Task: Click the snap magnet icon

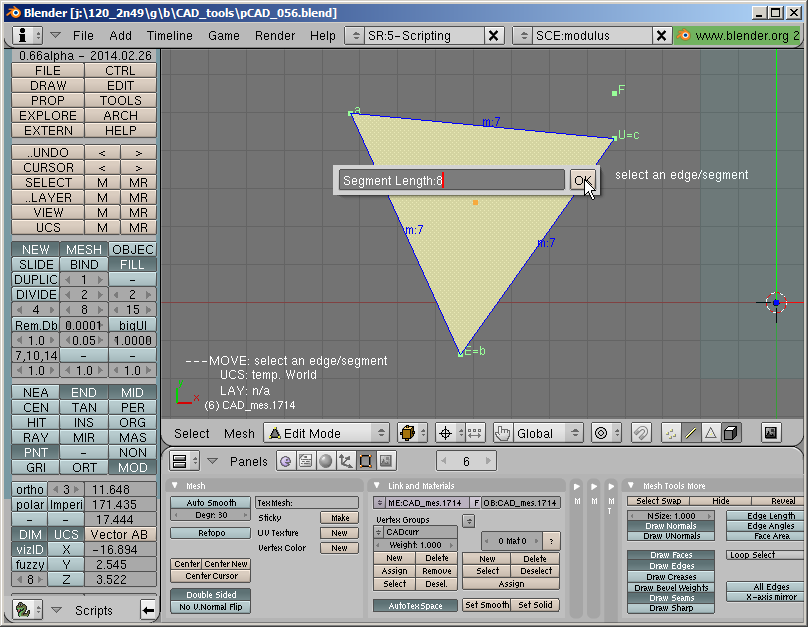Action: (x=641, y=433)
